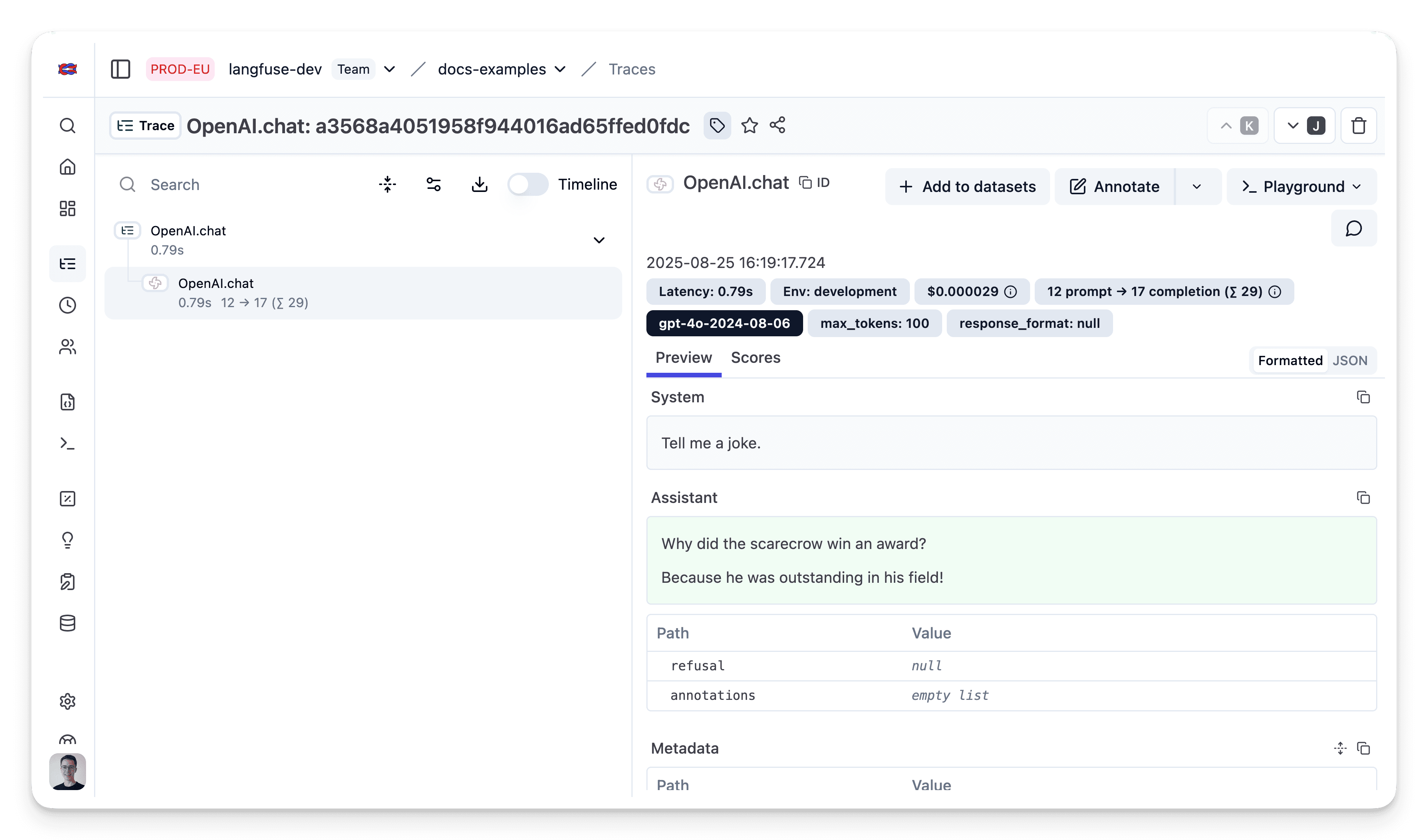Toggle the sidebar panel icon
1428x840 pixels.
click(x=120, y=69)
